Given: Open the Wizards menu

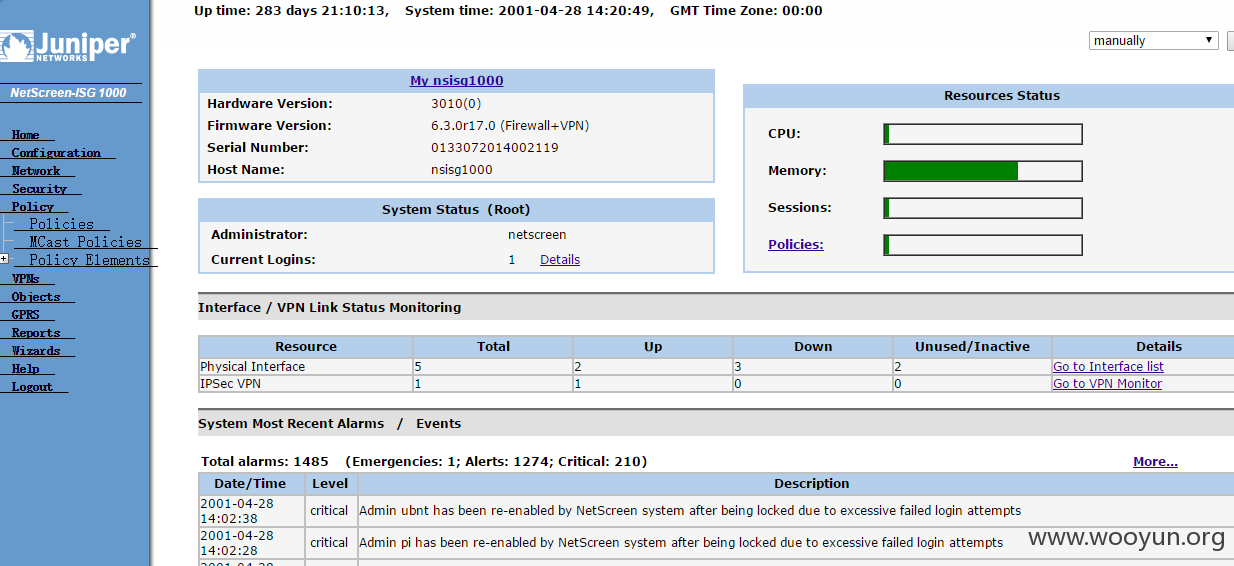Looking at the screenshot, I should coord(36,351).
